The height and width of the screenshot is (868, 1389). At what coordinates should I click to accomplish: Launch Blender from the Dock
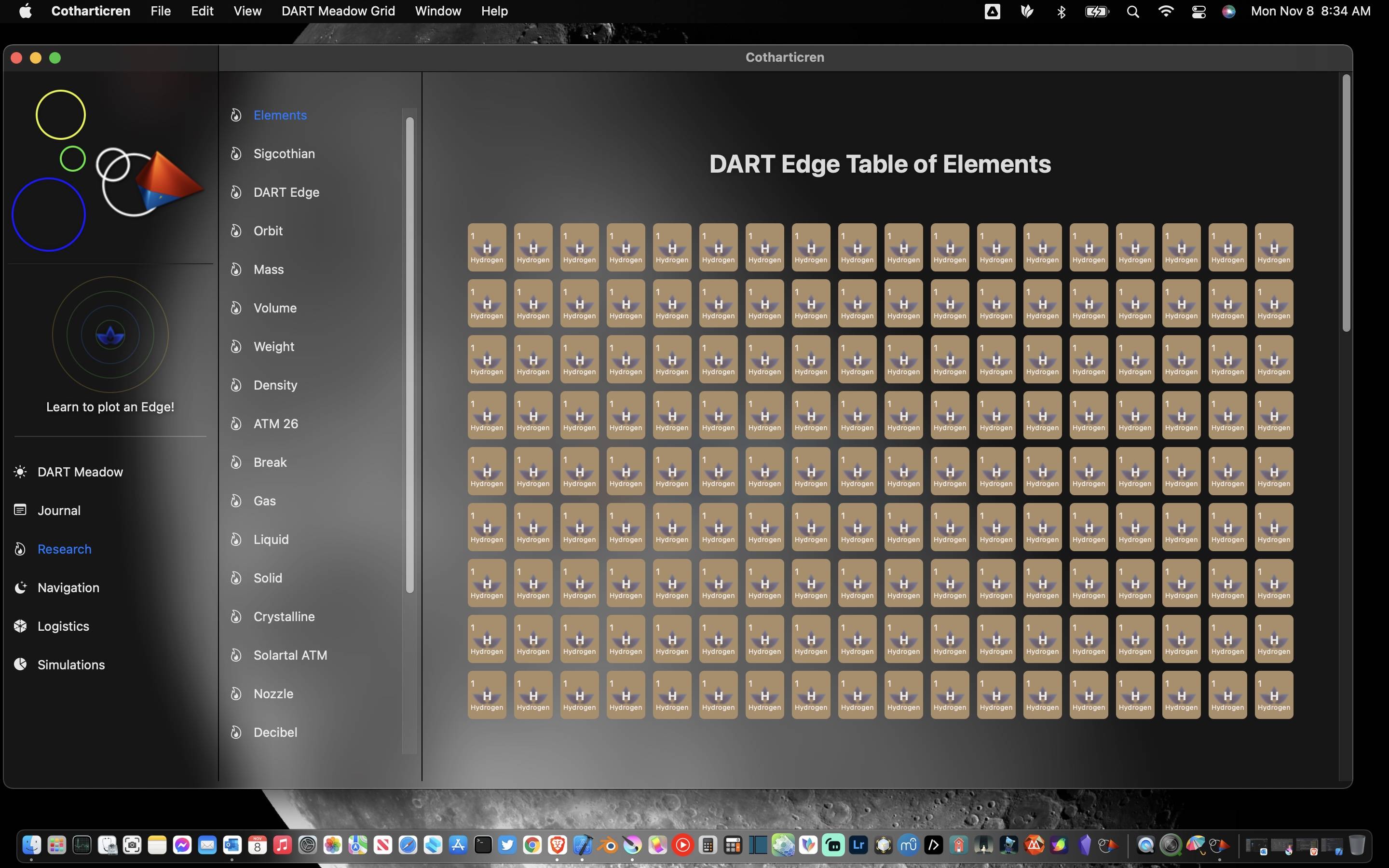[607, 845]
